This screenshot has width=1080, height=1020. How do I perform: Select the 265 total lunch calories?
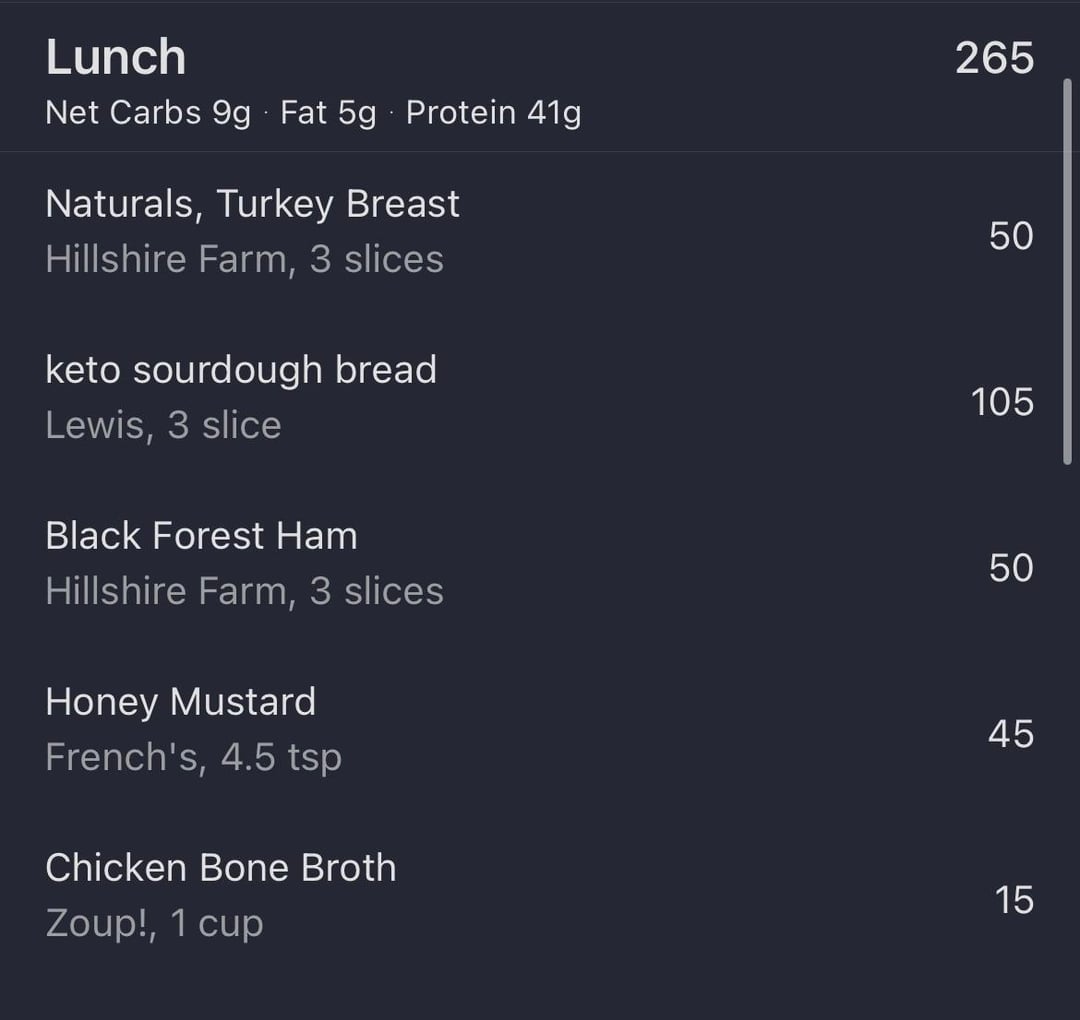994,58
